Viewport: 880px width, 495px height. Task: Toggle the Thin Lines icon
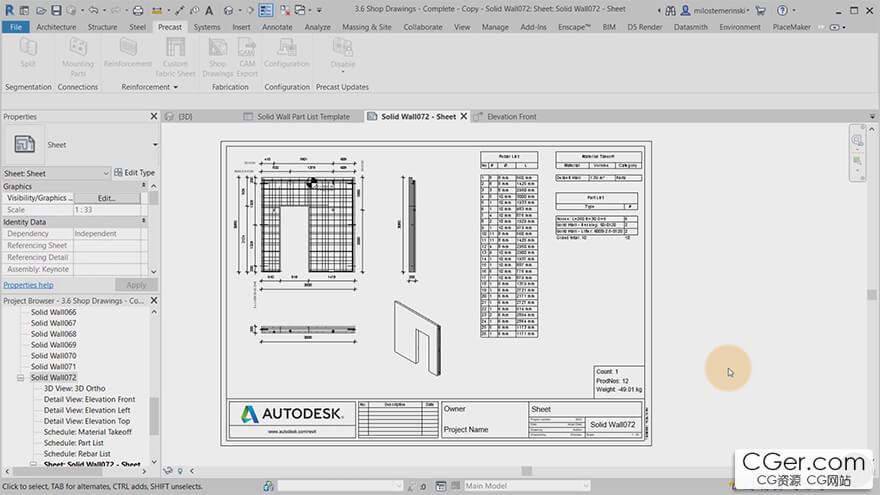(x=265, y=10)
